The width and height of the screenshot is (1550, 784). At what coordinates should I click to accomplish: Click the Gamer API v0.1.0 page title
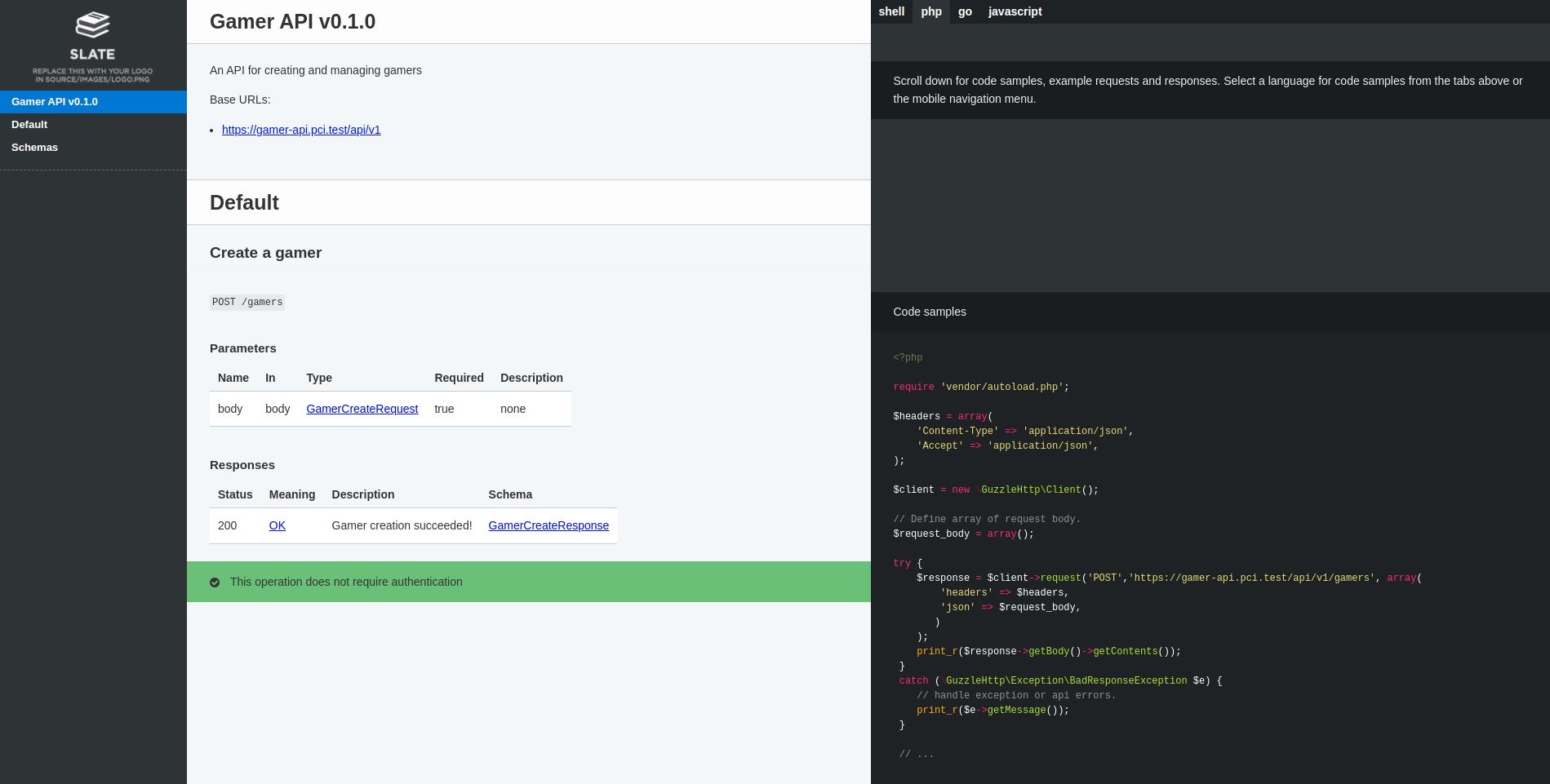point(292,22)
